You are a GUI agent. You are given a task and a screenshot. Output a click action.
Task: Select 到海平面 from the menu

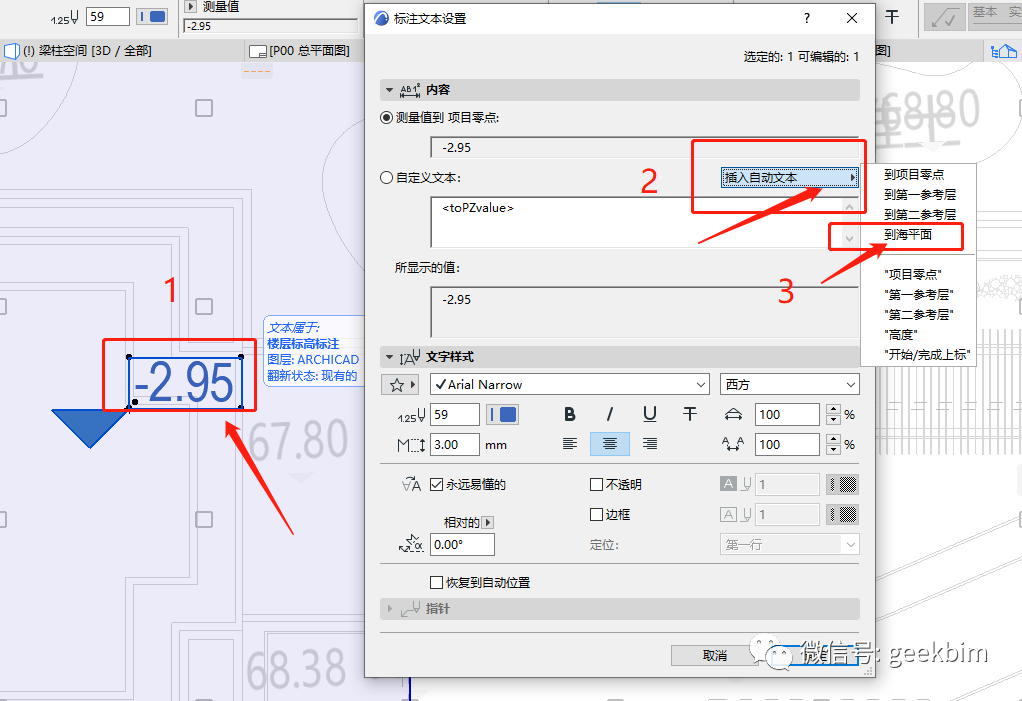[x=910, y=235]
